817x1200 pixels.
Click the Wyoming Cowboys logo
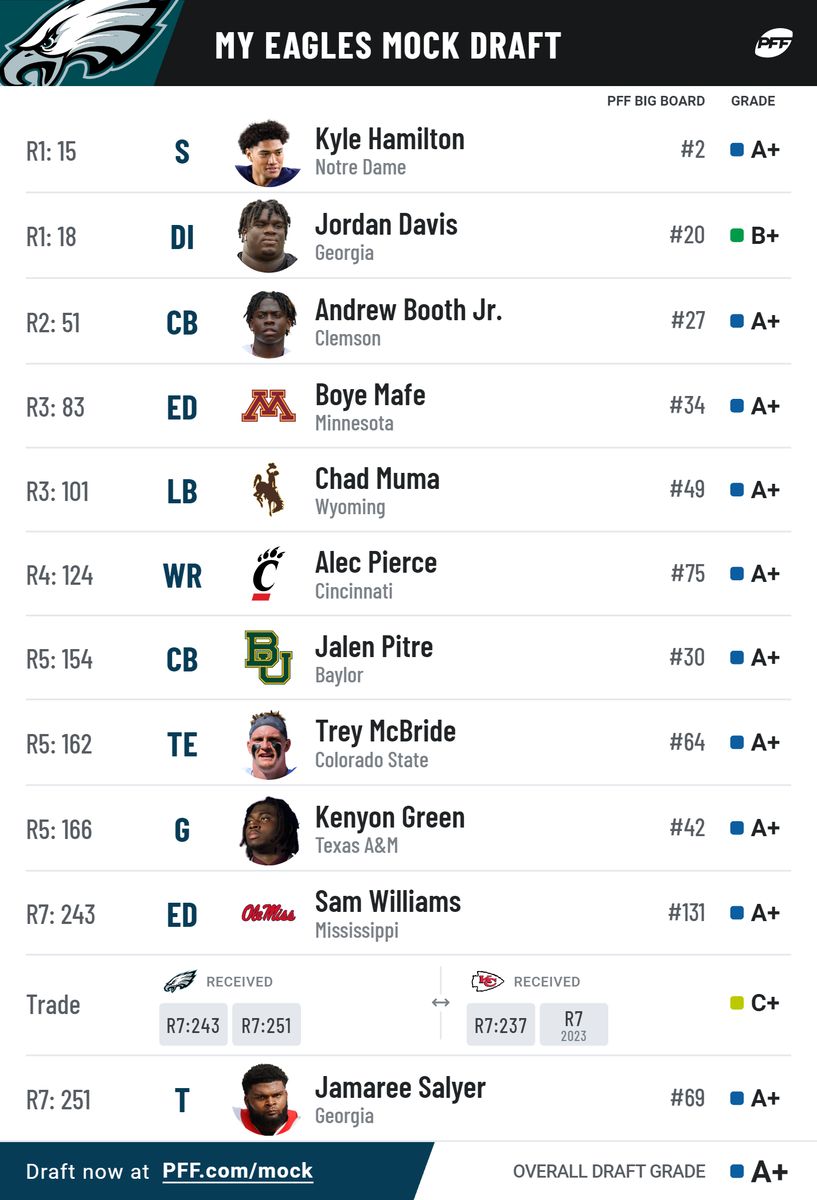267,490
